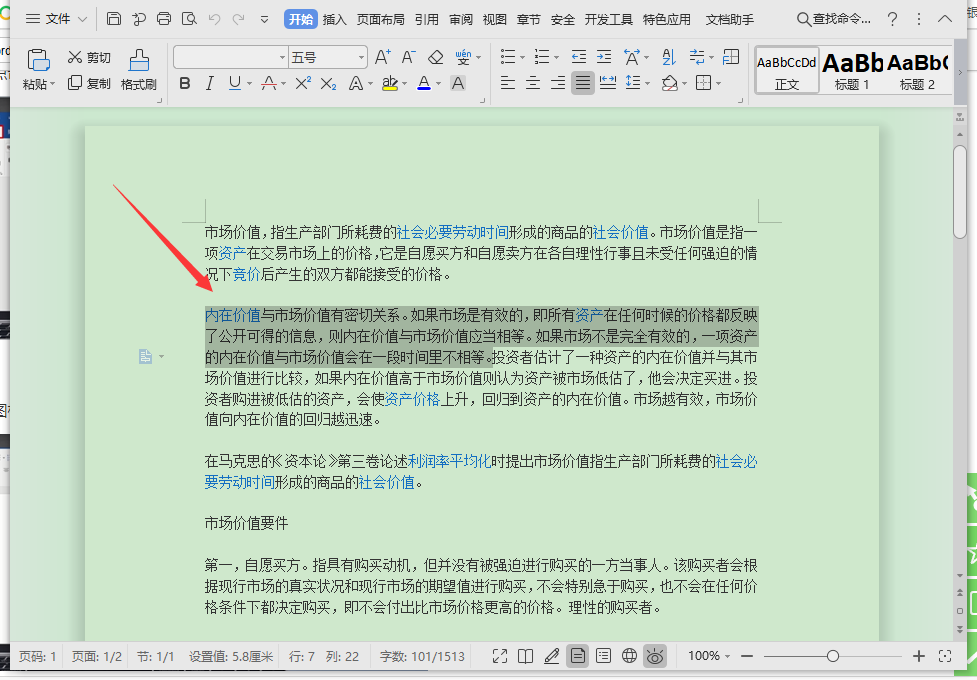Open the font size dropdown showing 五号
Screen dimensions: 977x680
click(328, 57)
